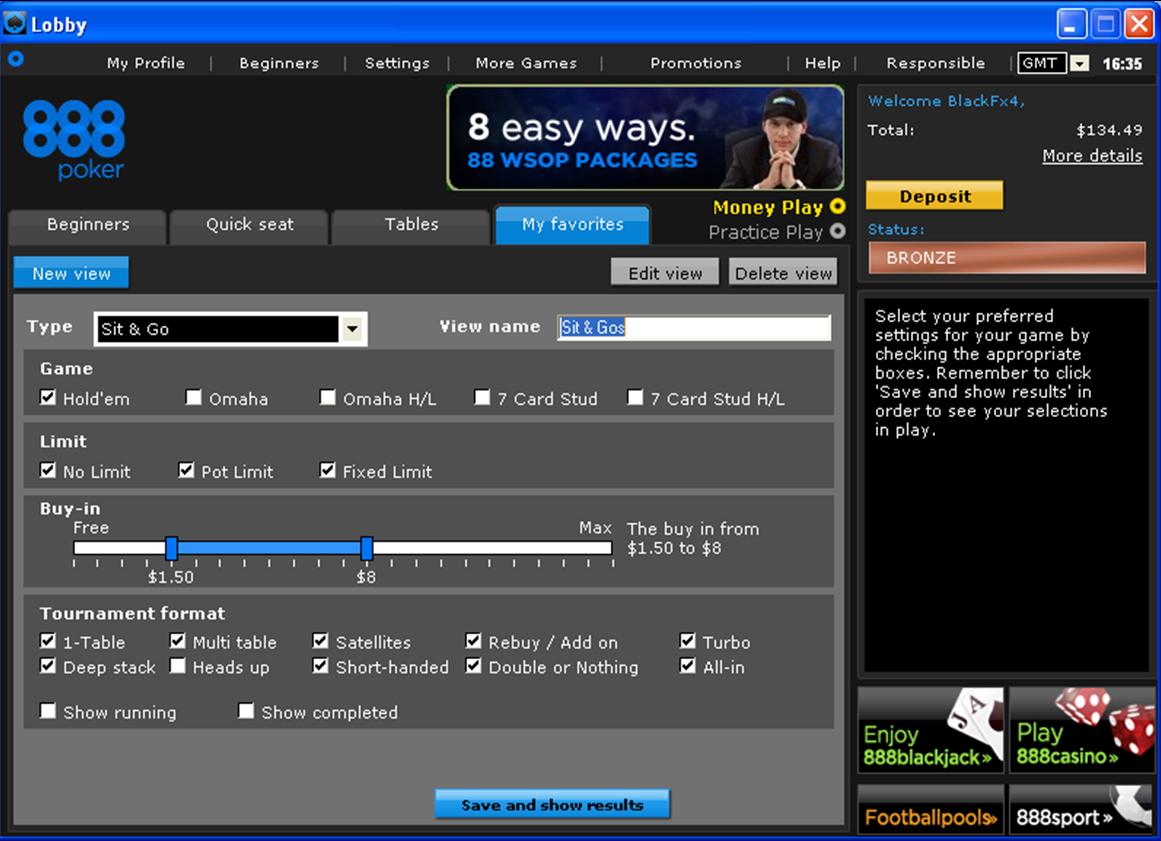Image resolution: width=1161 pixels, height=841 pixels.
Task: Check the 7 Card Stud H/L checkbox
Action: coord(635,398)
